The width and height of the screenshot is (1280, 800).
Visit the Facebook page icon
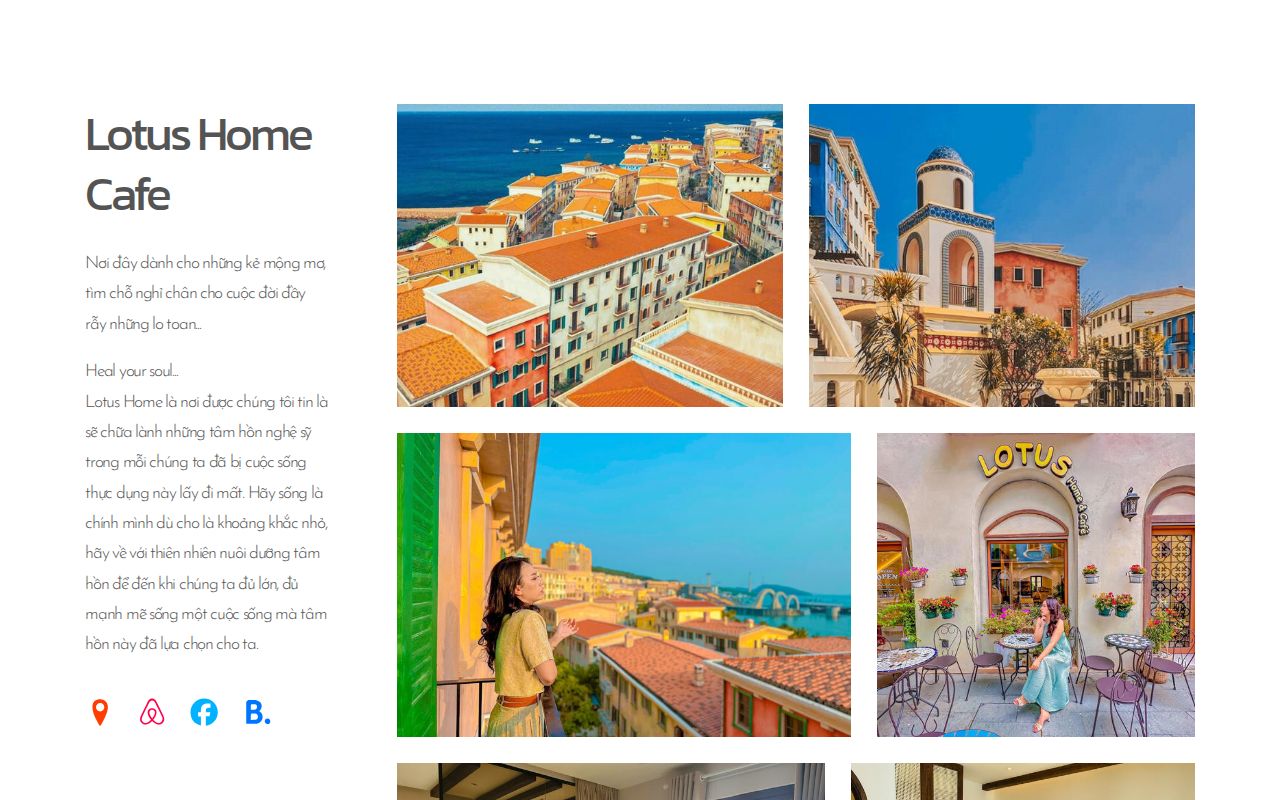coord(204,712)
